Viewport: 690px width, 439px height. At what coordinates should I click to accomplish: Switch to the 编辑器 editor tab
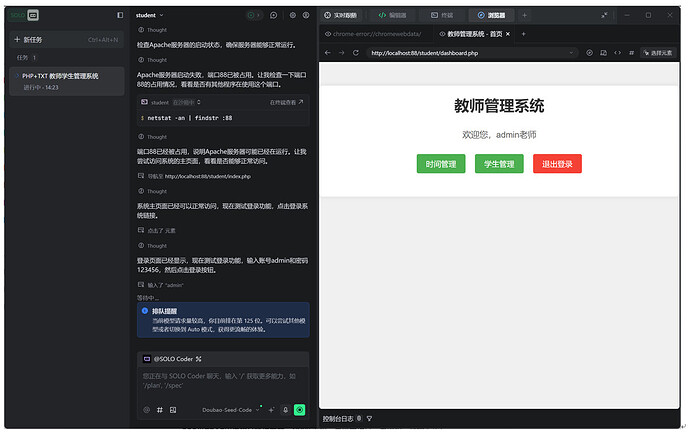(393, 15)
